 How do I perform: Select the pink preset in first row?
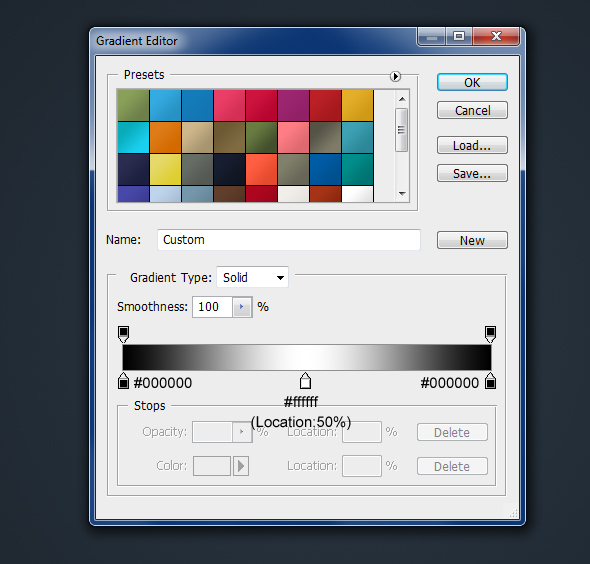point(229,105)
